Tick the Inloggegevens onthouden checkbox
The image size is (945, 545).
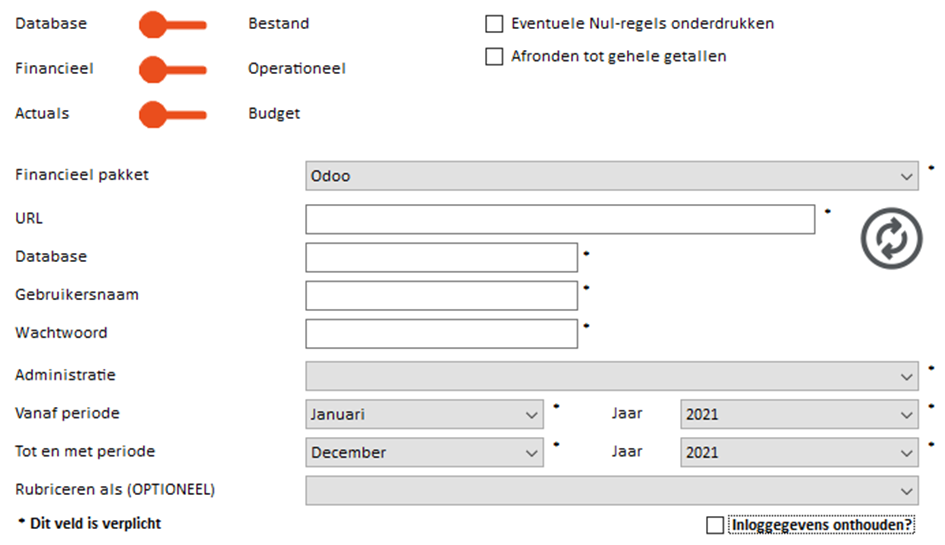[715, 525]
